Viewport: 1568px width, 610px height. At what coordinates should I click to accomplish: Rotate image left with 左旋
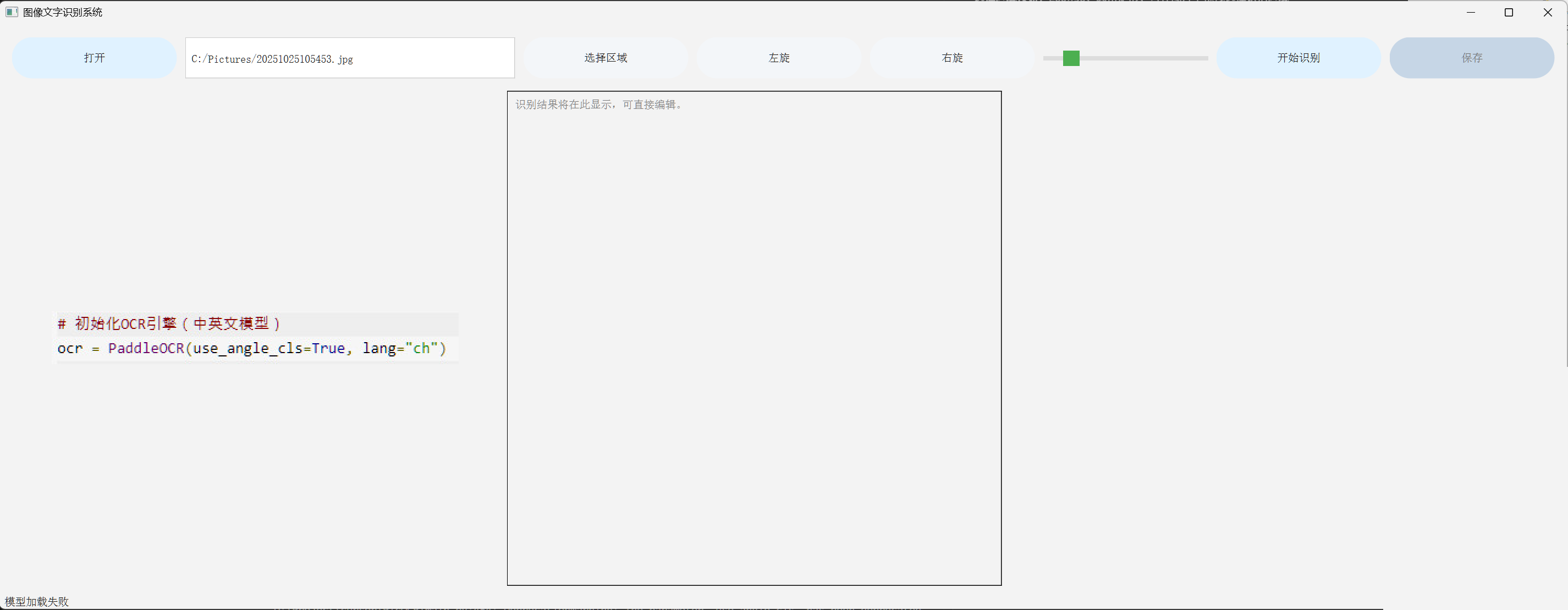click(x=779, y=58)
